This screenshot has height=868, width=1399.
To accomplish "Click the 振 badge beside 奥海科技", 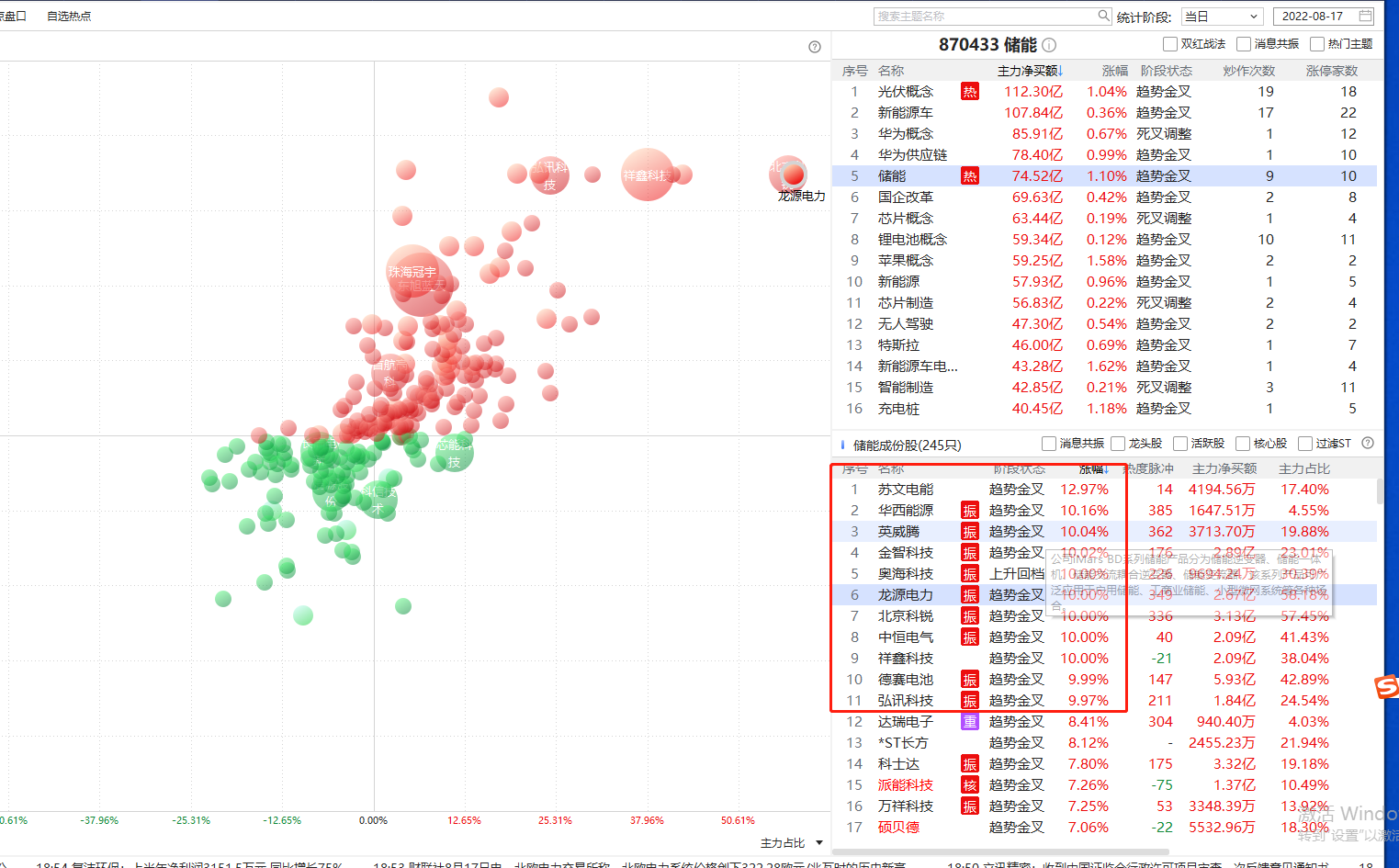I will pyautogui.click(x=969, y=574).
